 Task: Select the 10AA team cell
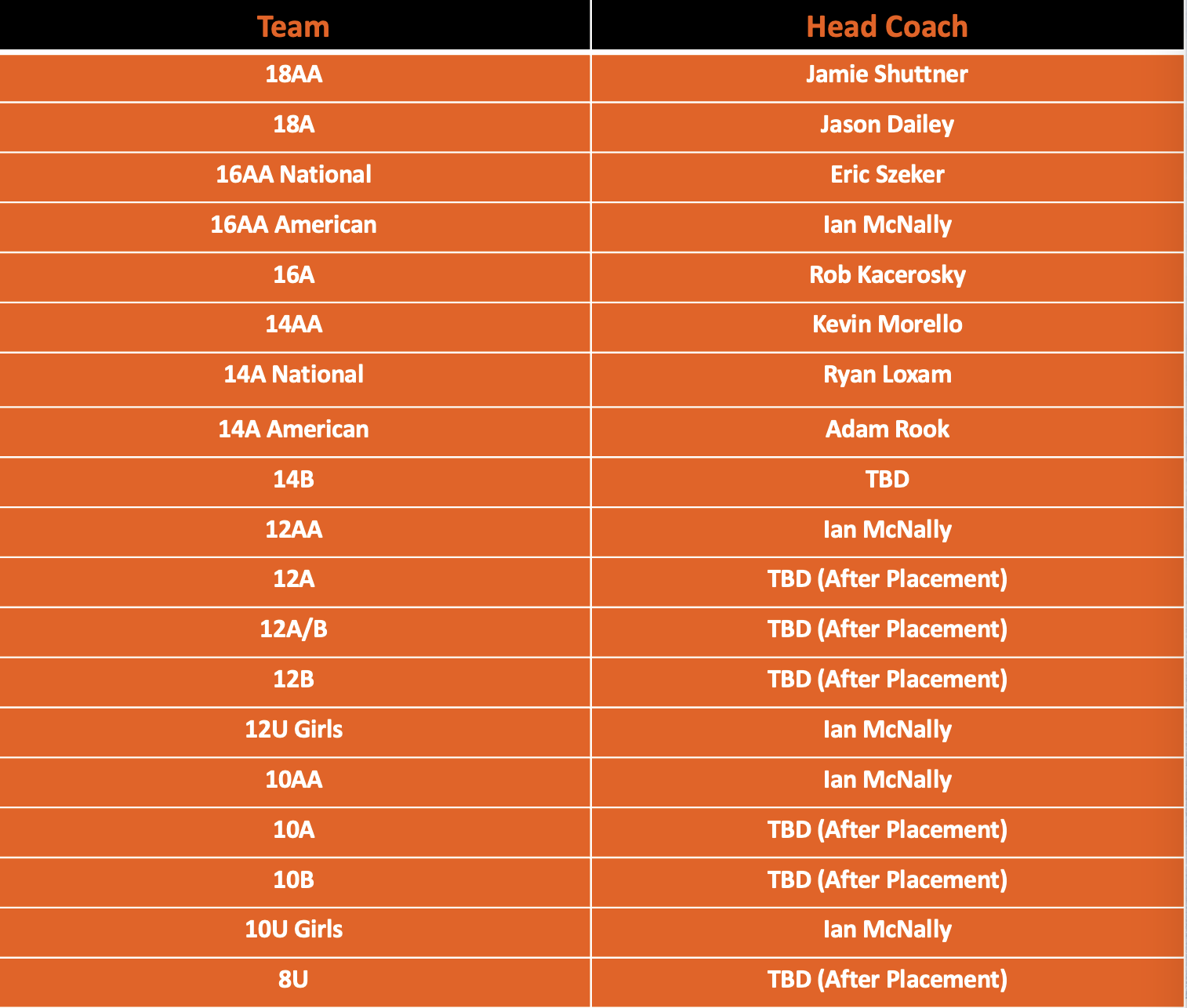pyautogui.click(x=293, y=780)
